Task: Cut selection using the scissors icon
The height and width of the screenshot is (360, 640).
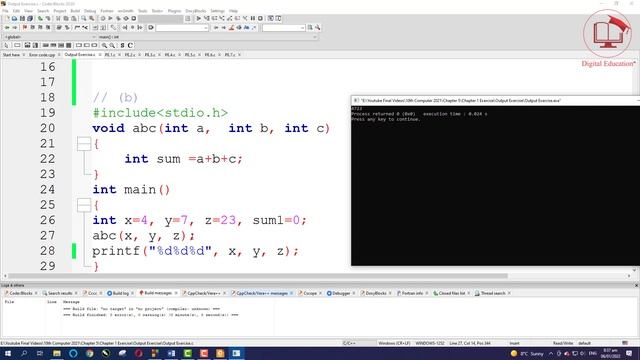Action: point(58,18)
